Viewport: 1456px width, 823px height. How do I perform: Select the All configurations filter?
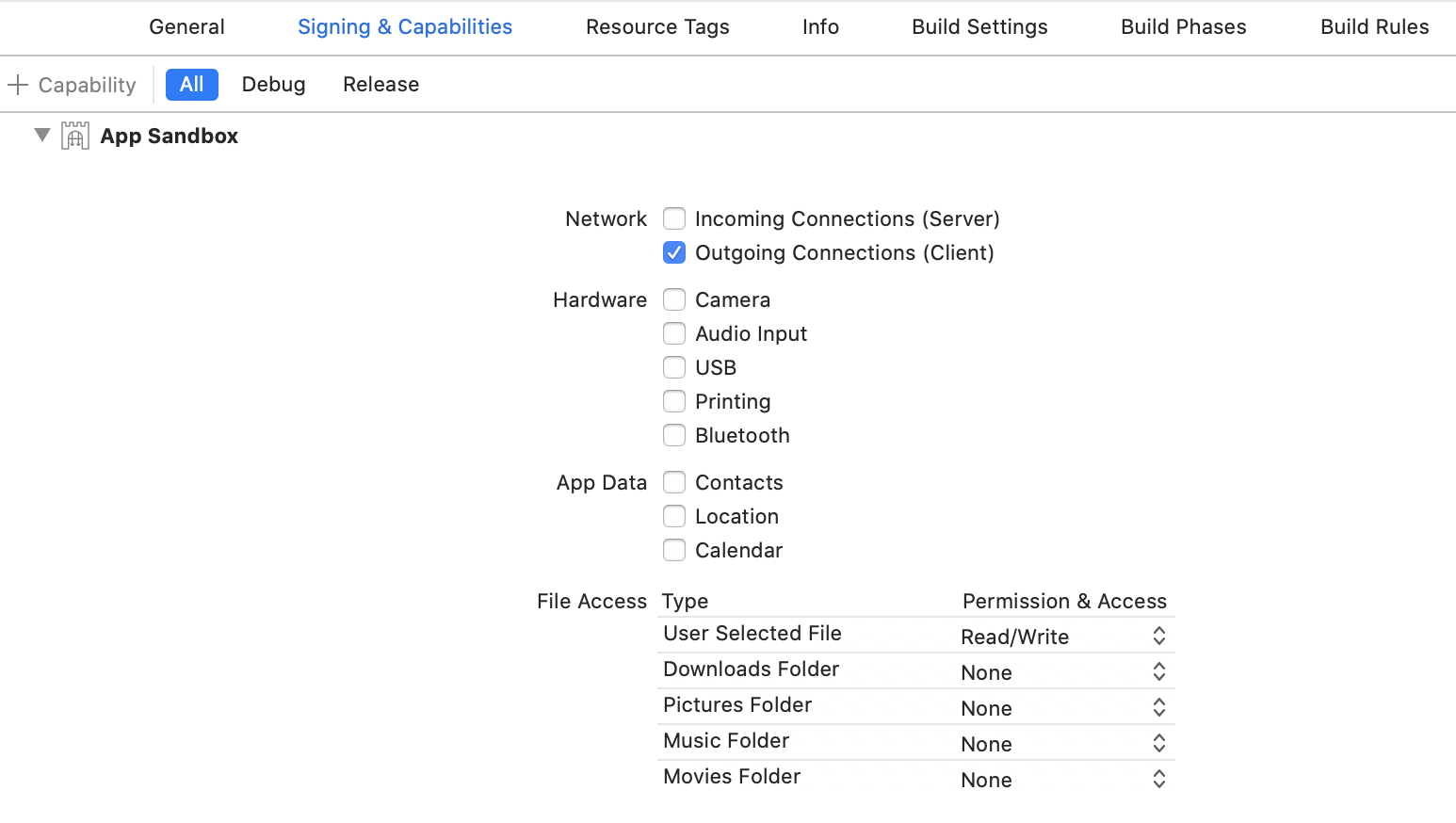(192, 85)
